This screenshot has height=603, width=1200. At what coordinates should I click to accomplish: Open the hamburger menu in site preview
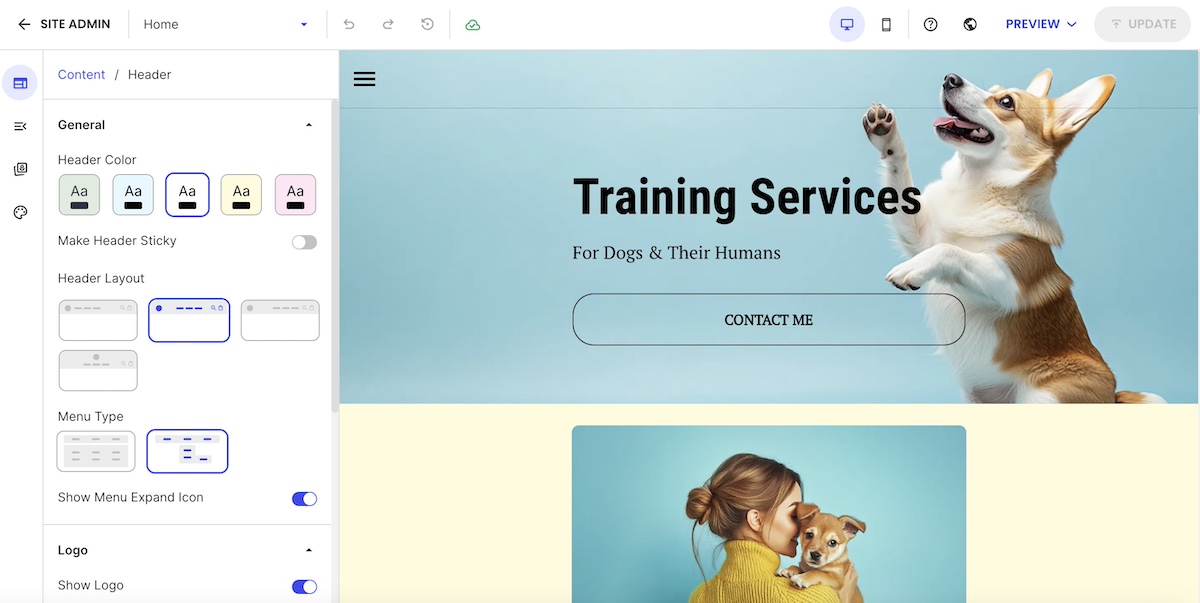pos(364,79)
